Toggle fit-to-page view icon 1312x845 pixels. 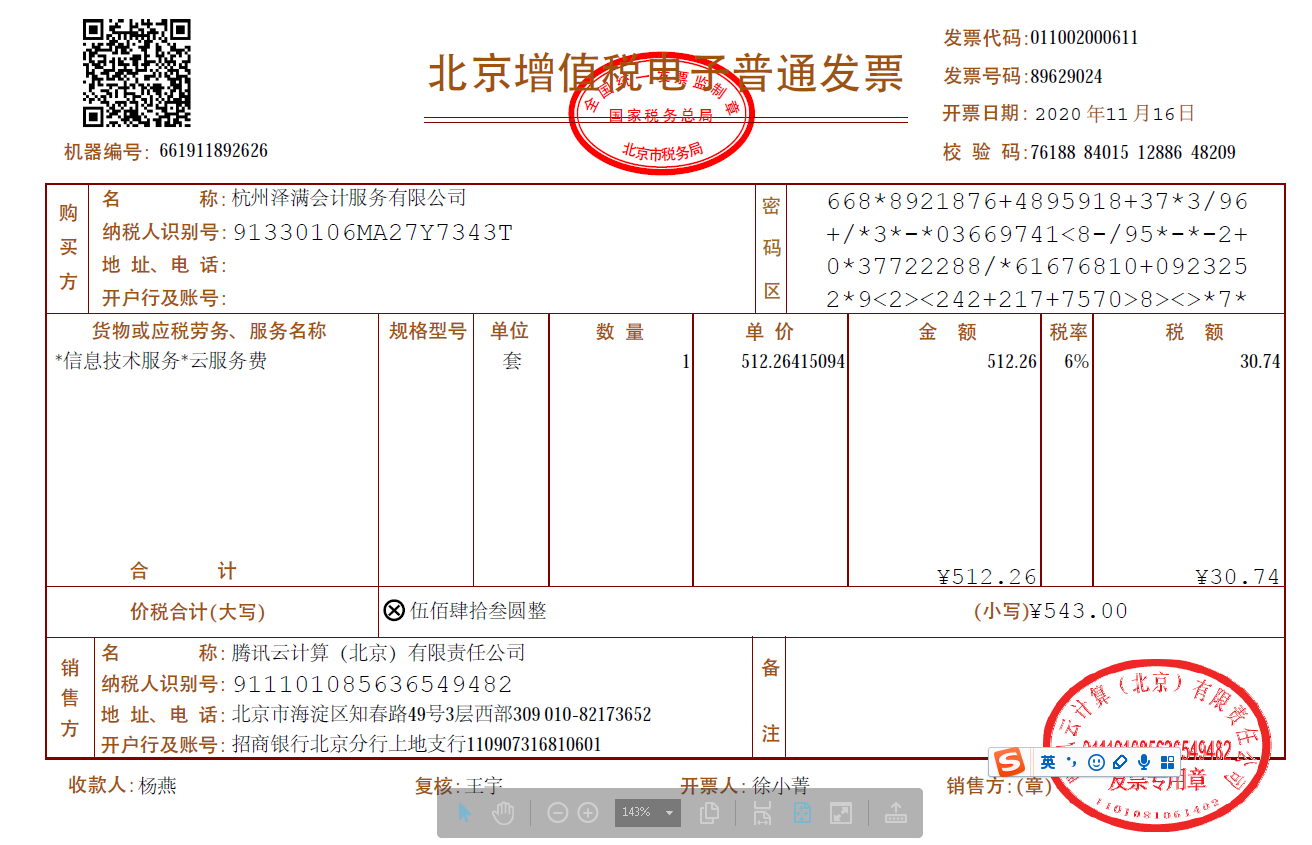tap(802, 813)
